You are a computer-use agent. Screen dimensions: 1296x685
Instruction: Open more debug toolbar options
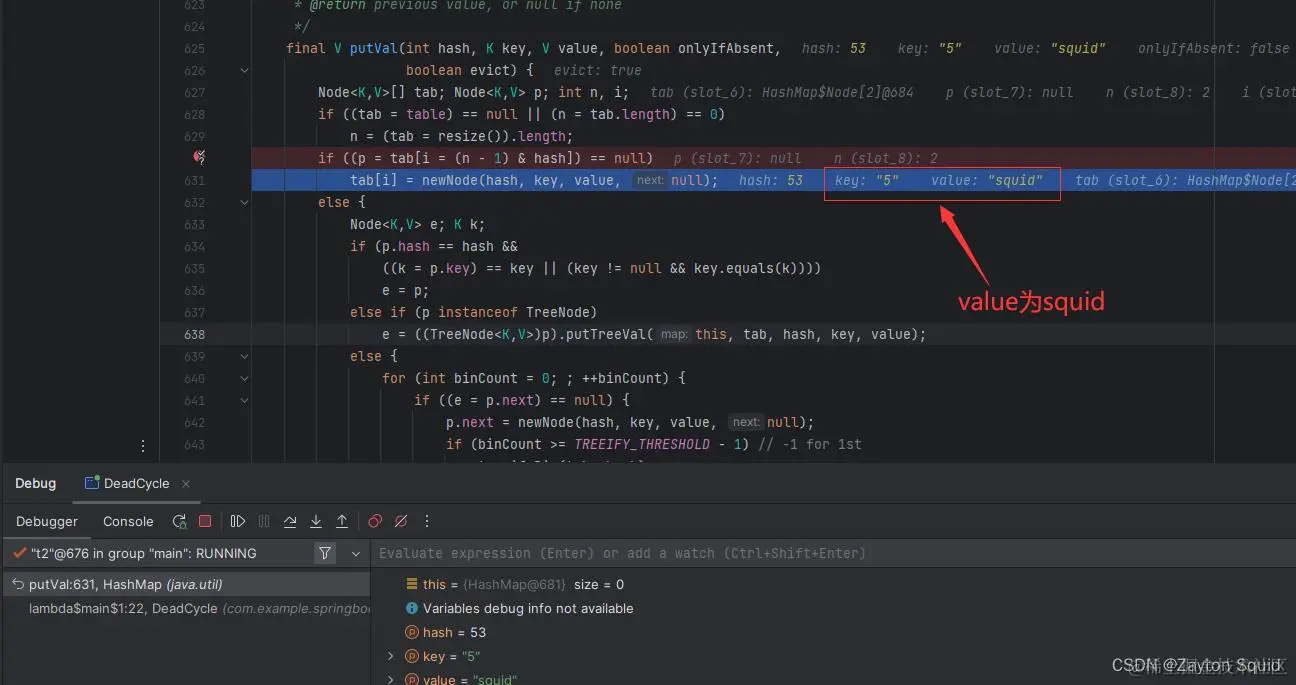427,521
